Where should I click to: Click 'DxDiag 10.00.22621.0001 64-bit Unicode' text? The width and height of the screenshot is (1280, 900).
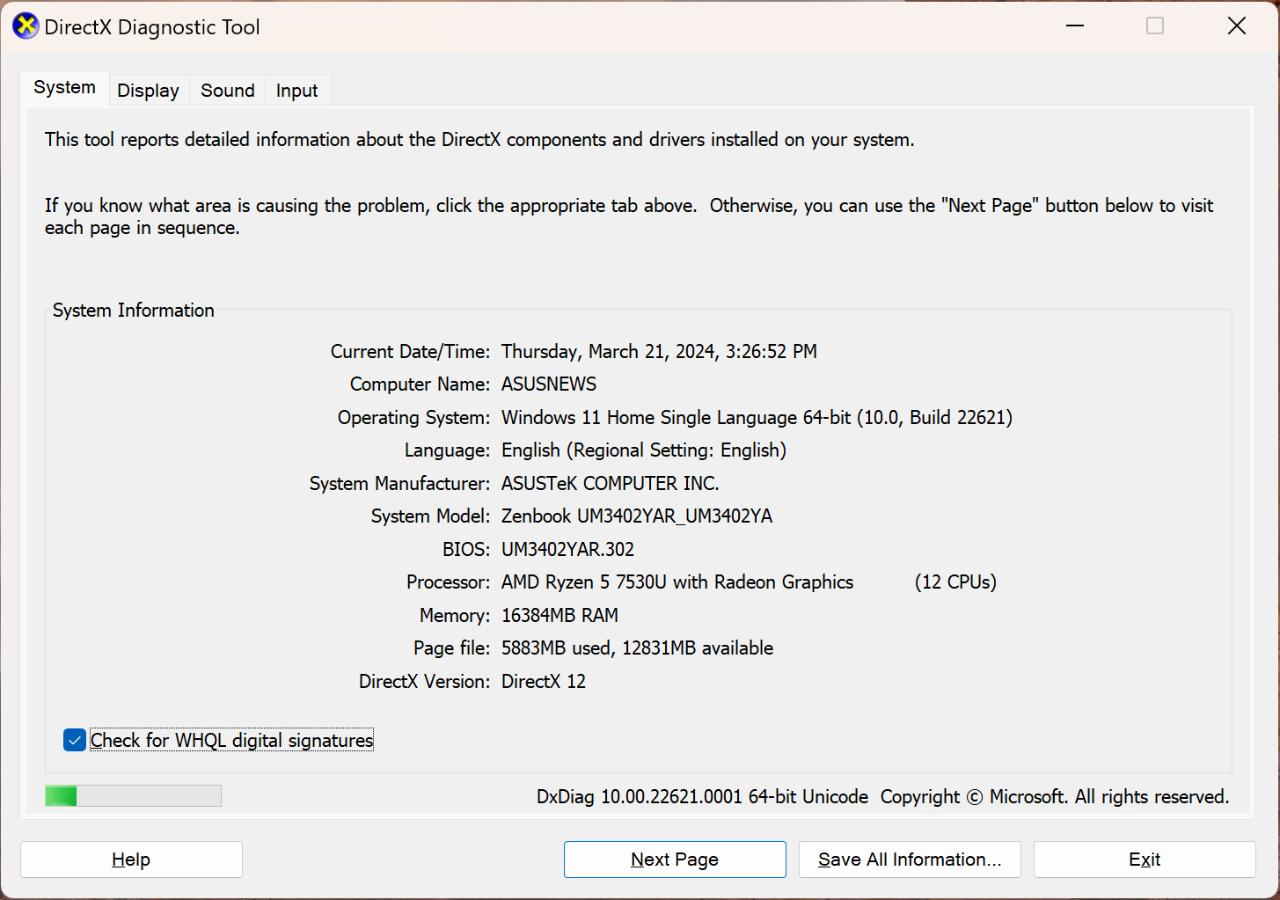(702, 797)
